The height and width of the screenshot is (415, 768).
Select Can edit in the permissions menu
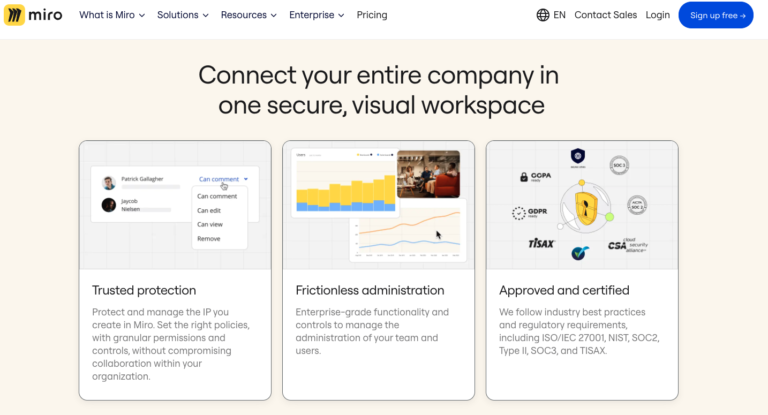click(x=210, y=210)
